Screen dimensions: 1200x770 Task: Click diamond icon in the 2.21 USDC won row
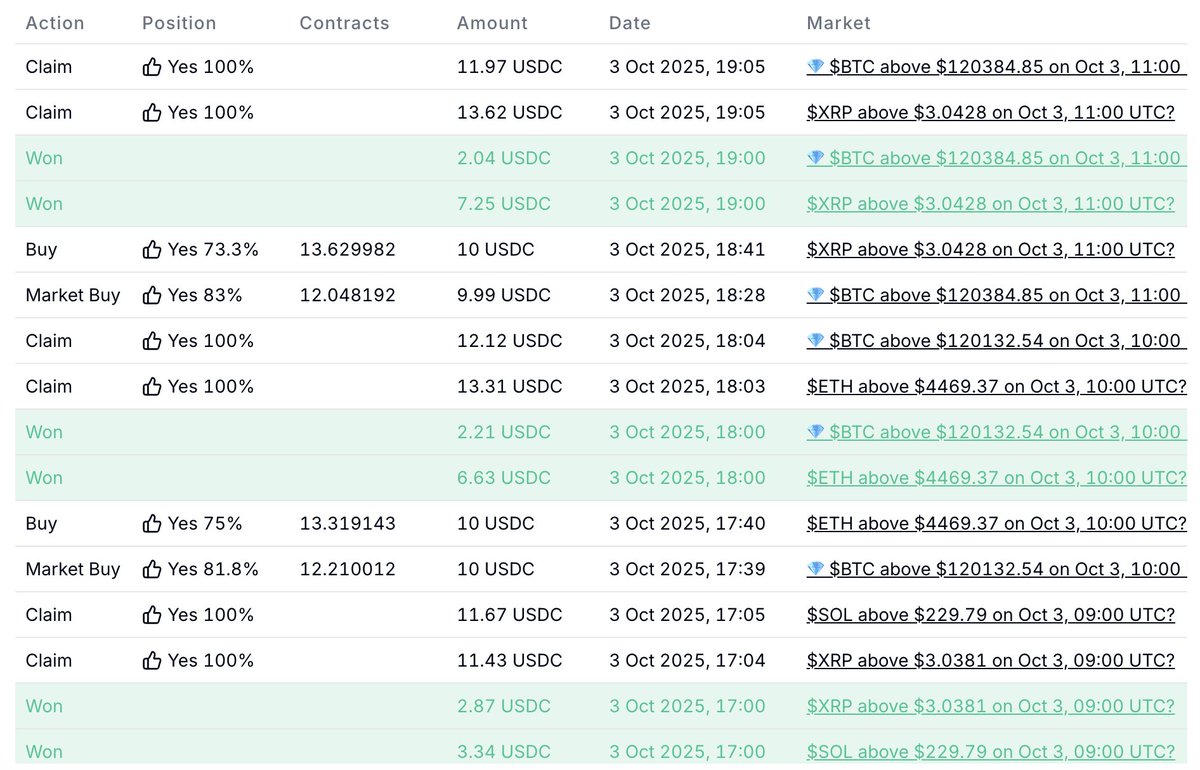click(x=816, y=432)
